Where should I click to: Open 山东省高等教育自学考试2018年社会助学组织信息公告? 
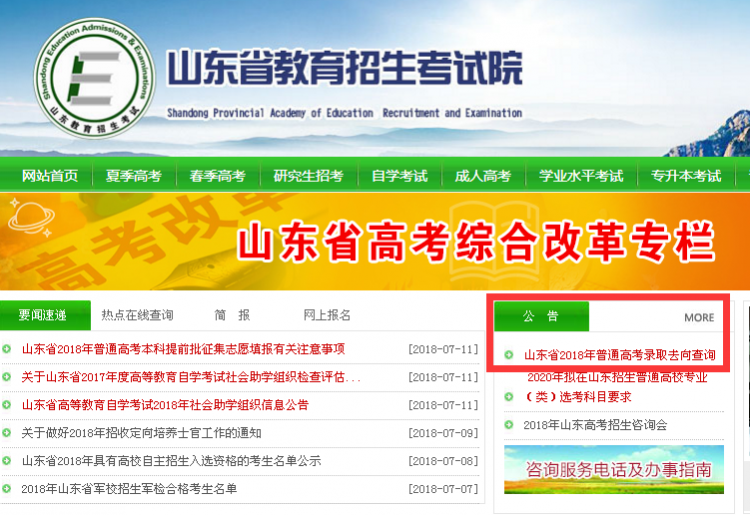165,405
